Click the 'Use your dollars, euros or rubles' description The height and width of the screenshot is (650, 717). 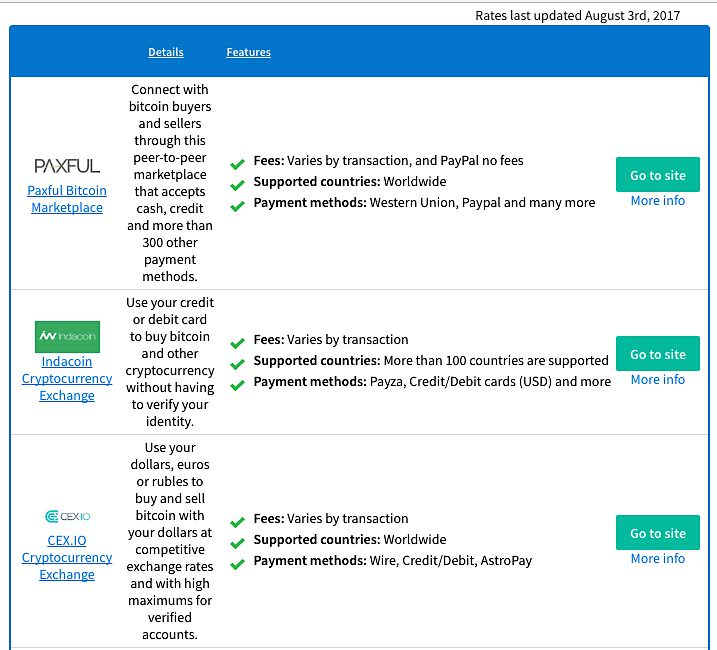point(170,541)
